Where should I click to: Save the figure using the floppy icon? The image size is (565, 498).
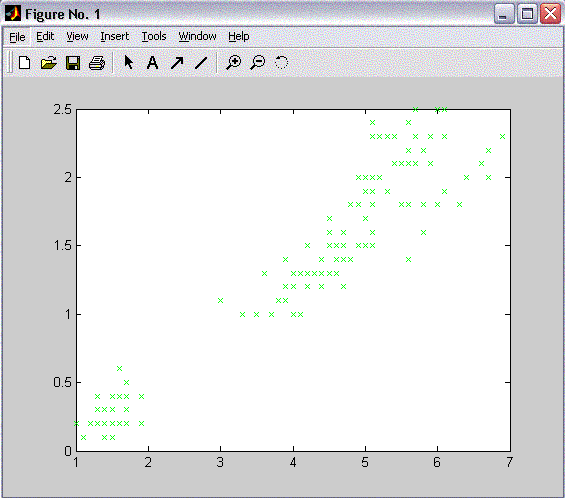pos(73,63)
